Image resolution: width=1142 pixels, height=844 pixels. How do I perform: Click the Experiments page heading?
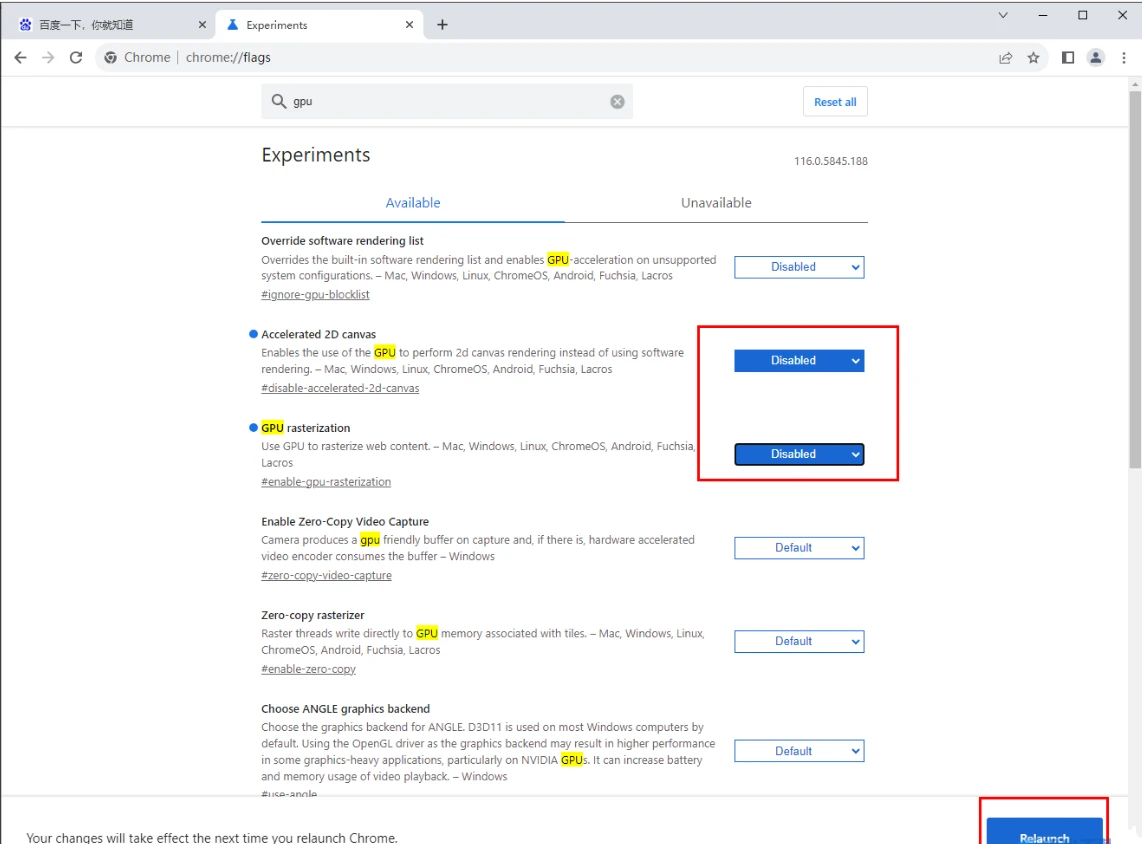click(315, 155)
